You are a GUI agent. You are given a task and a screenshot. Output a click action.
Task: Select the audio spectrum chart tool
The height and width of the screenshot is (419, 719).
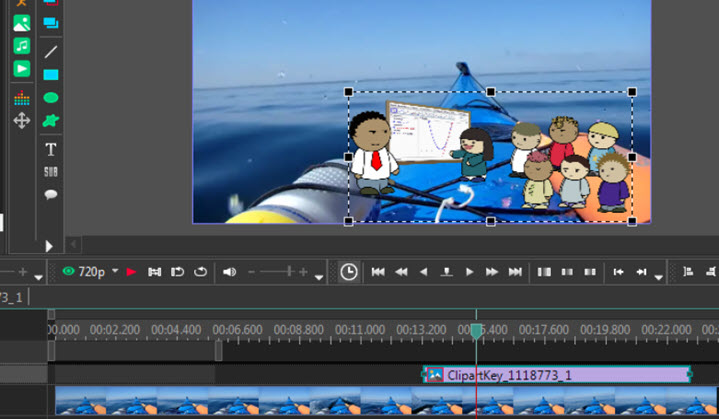click(22, 98)
